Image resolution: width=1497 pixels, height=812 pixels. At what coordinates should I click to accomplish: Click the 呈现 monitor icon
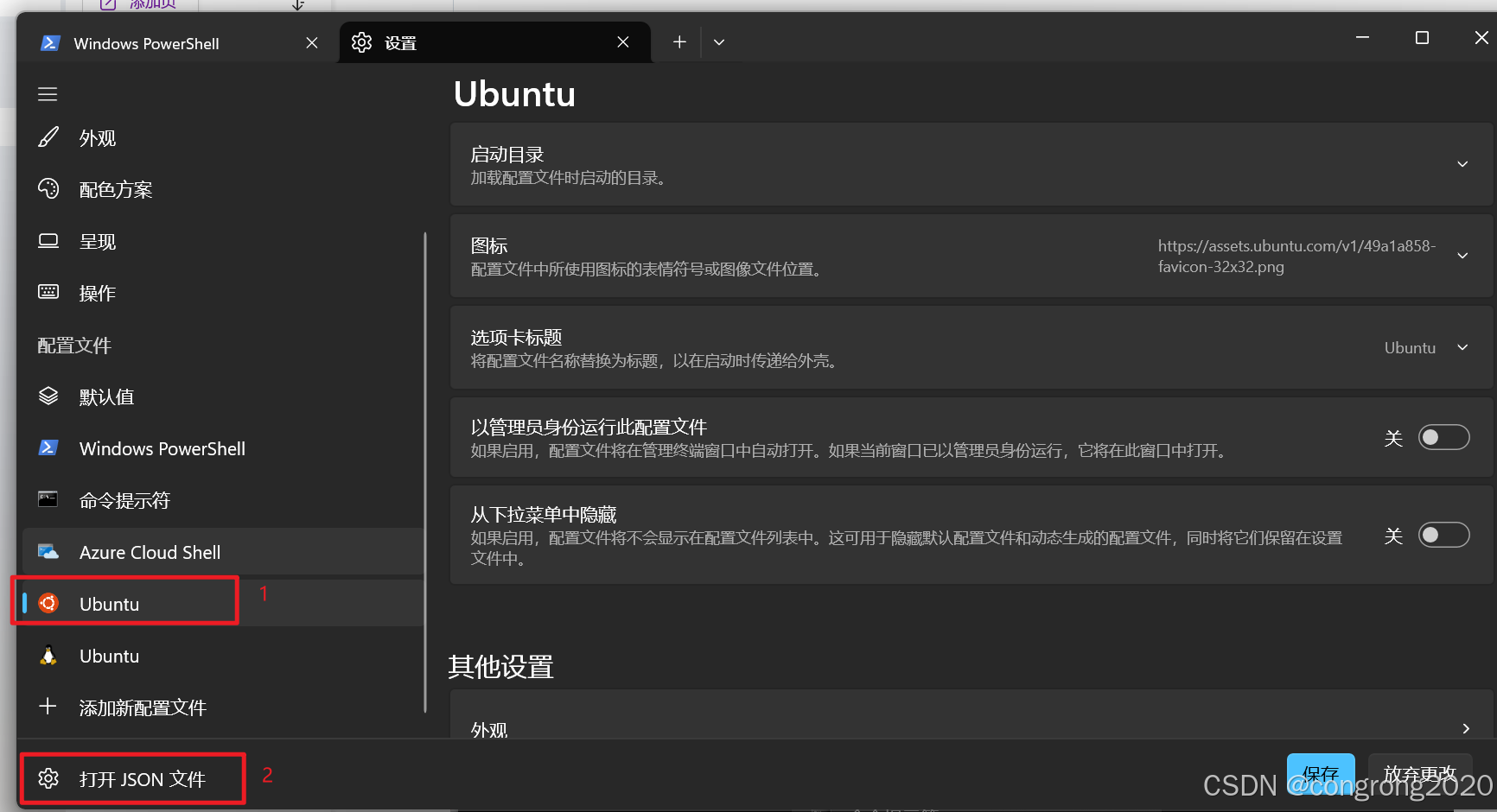click(48, 241)
